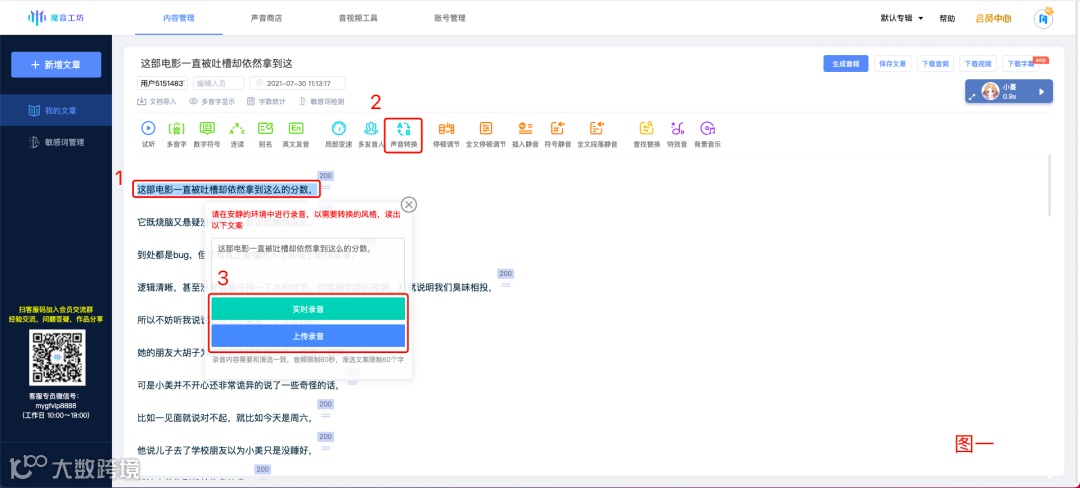Play the 小蔓 voice sample
The height and width of the screenshot is (488, 1080).
(x=1041, y=92)
